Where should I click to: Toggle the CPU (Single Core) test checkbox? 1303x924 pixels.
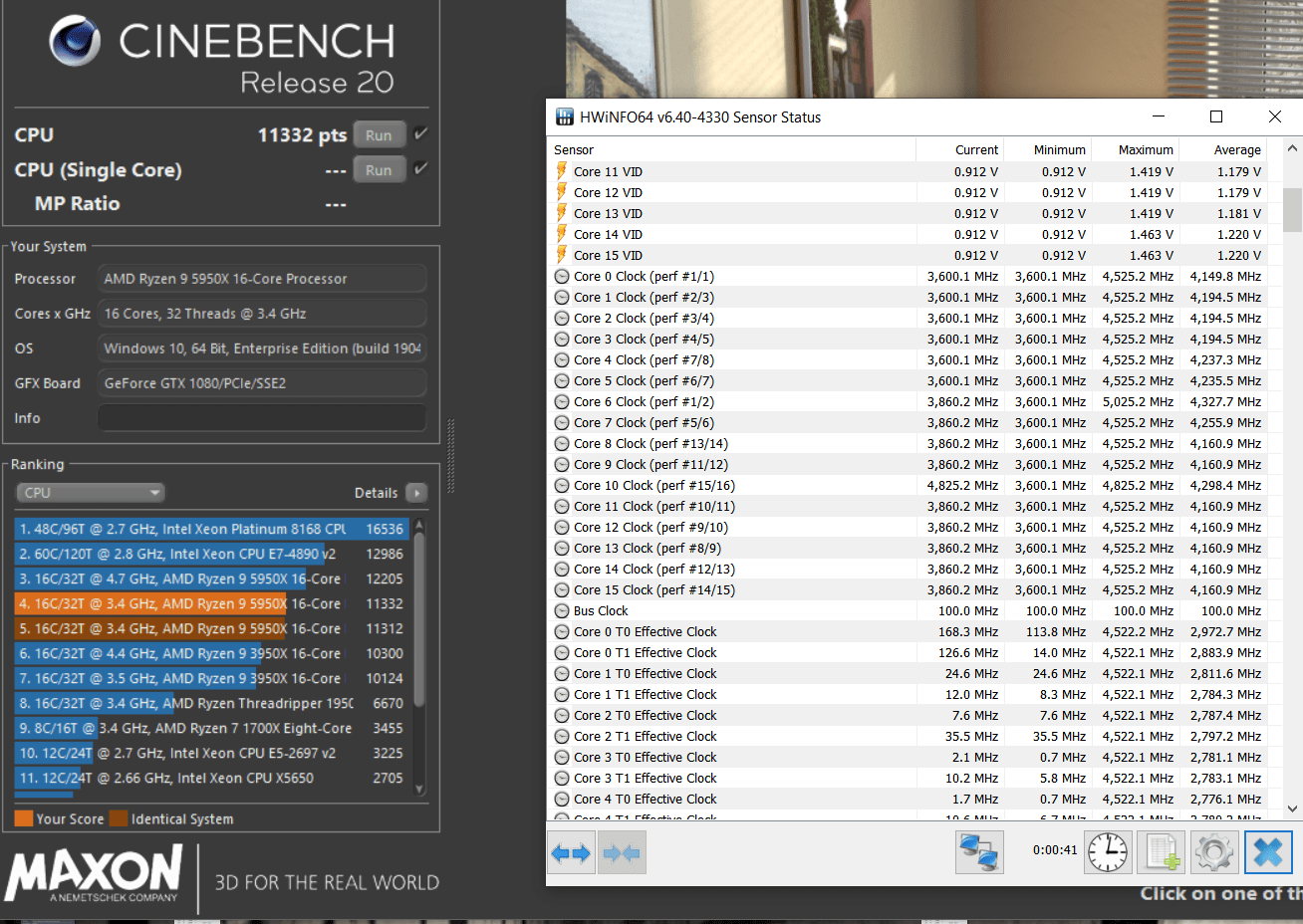pos(420,168)
